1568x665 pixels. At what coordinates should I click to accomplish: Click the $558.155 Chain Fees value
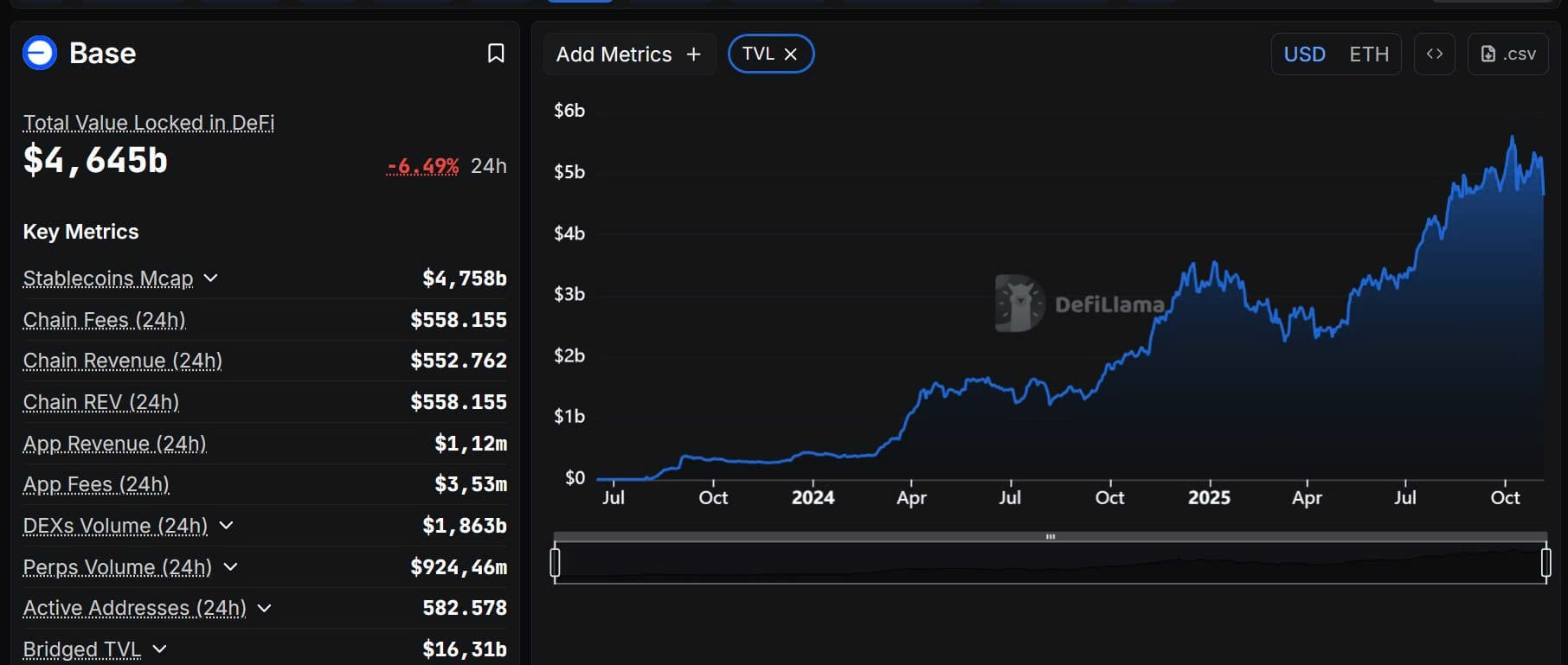coord(459,320)
